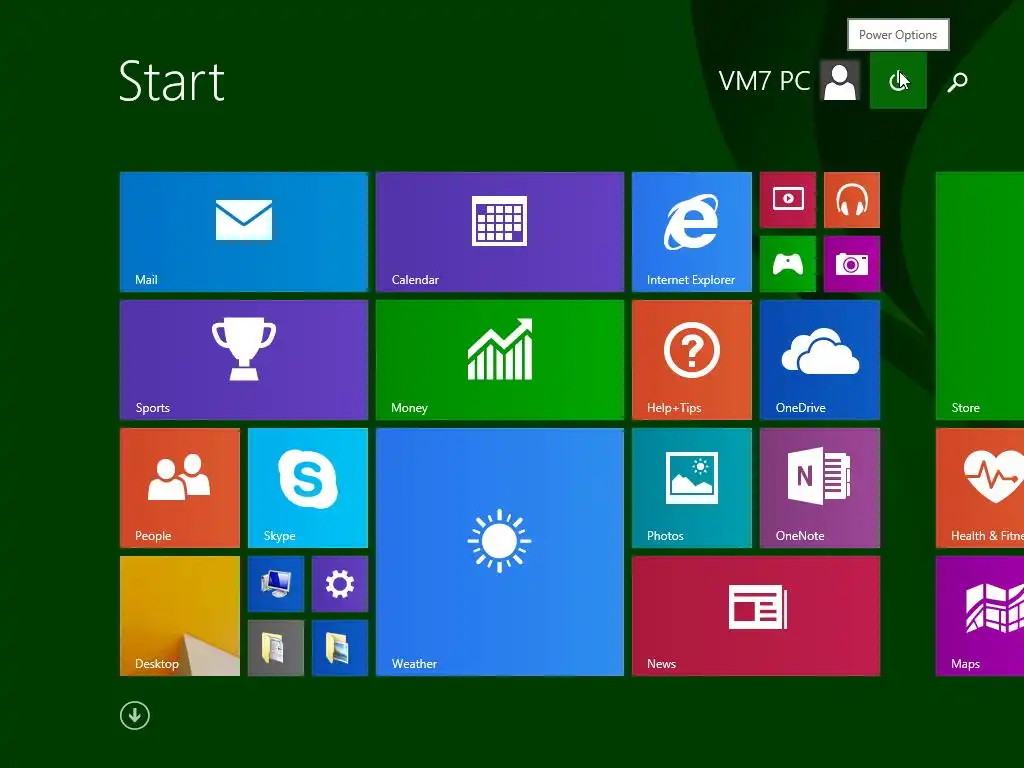Open PC Settings gear tile
1024x768 pixels.
click(x=340, y=584)
